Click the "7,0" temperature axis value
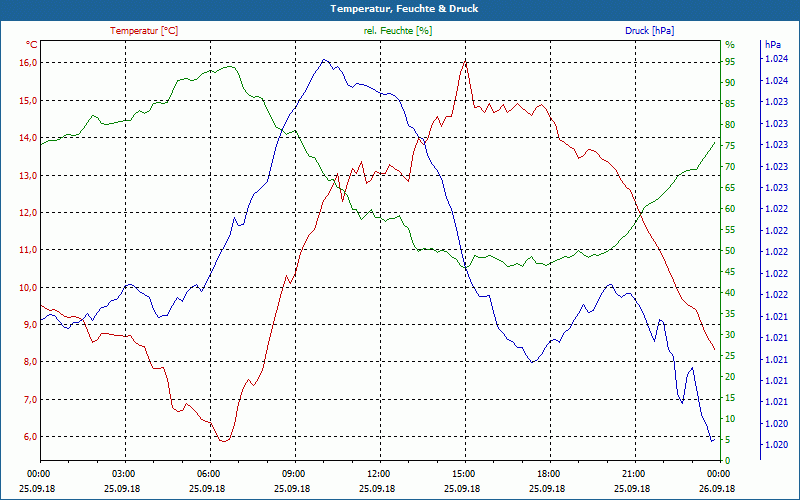 [30, 399]
